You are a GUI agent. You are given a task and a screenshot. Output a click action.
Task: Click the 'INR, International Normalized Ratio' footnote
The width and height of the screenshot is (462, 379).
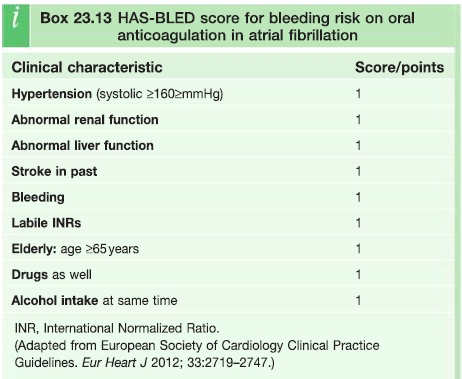[117, 328]
